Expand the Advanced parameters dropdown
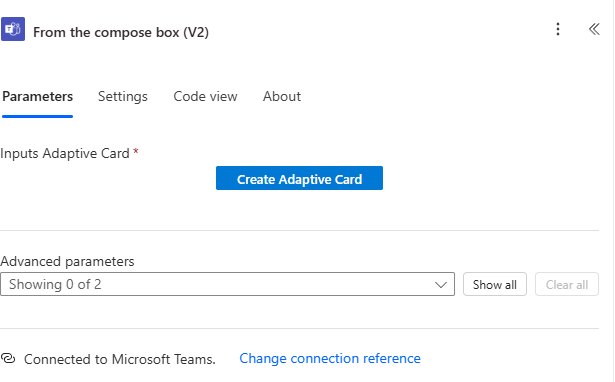 point(227,284)
